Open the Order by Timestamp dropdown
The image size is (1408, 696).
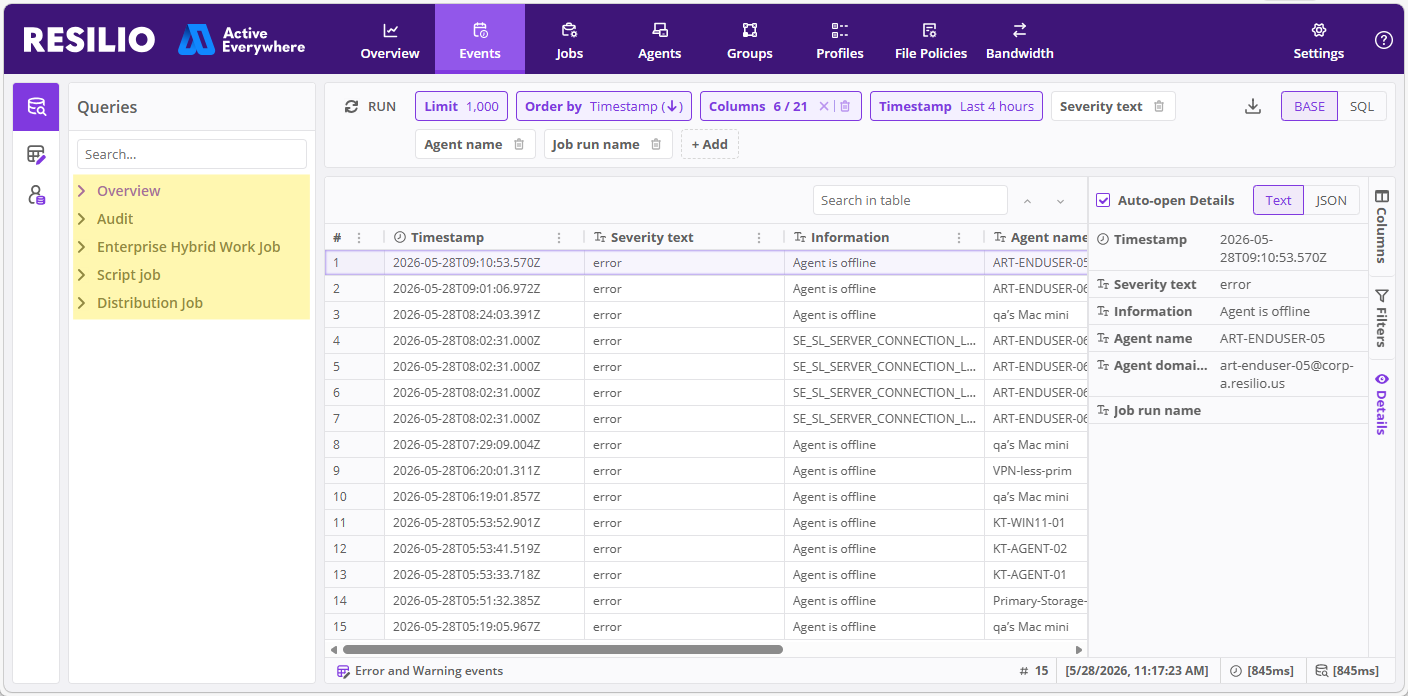(x=604, y=107)
